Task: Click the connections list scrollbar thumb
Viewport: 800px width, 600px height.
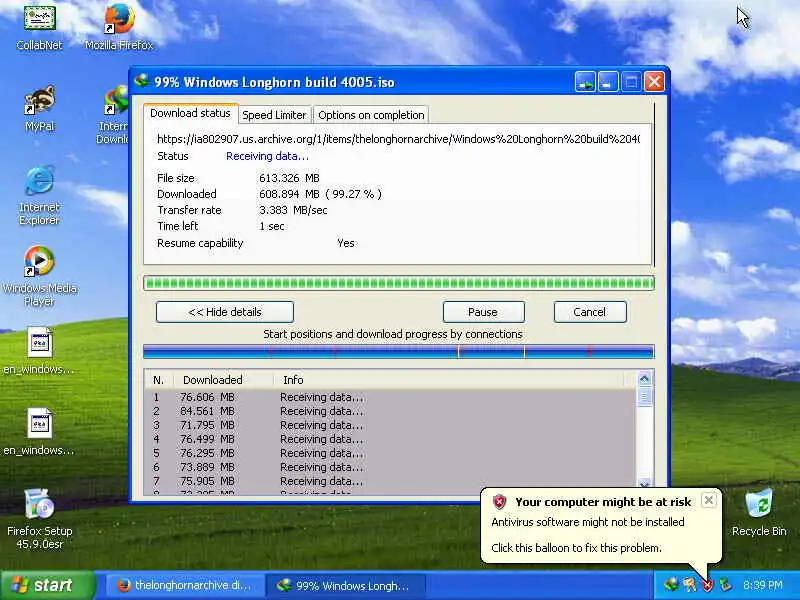Action: tap(644, 396)
